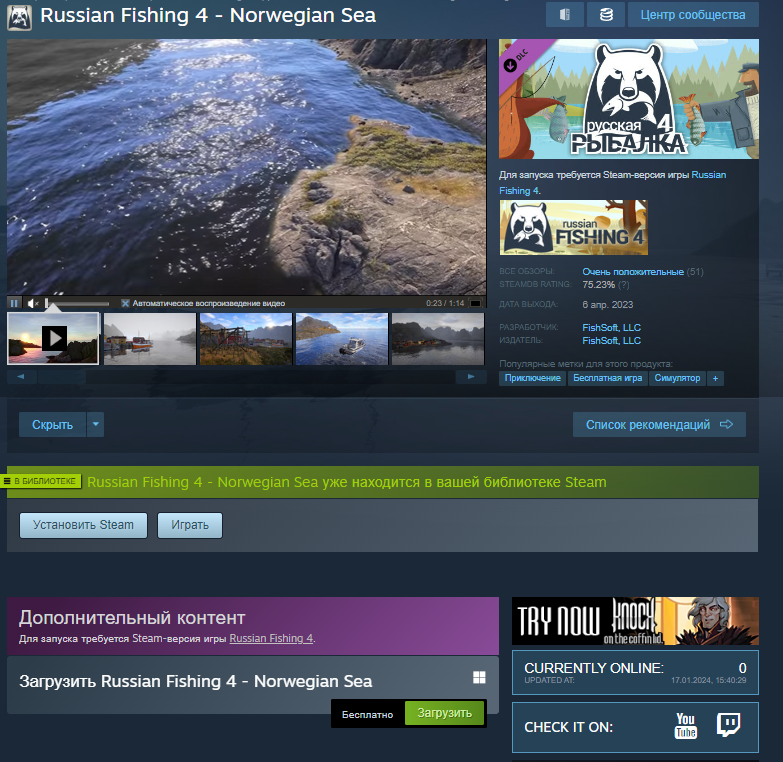Click the Играть button
The height and width of the screenshot is (762, 783).
[190, 525]
